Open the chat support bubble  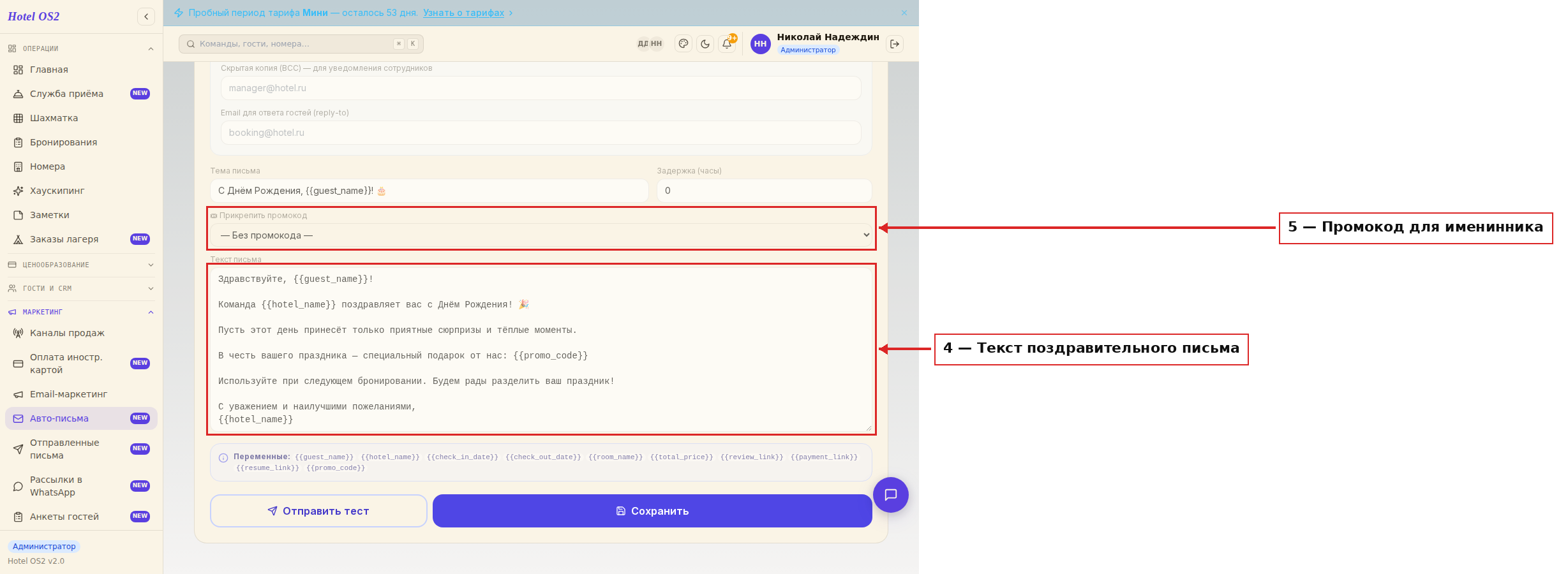891,495
